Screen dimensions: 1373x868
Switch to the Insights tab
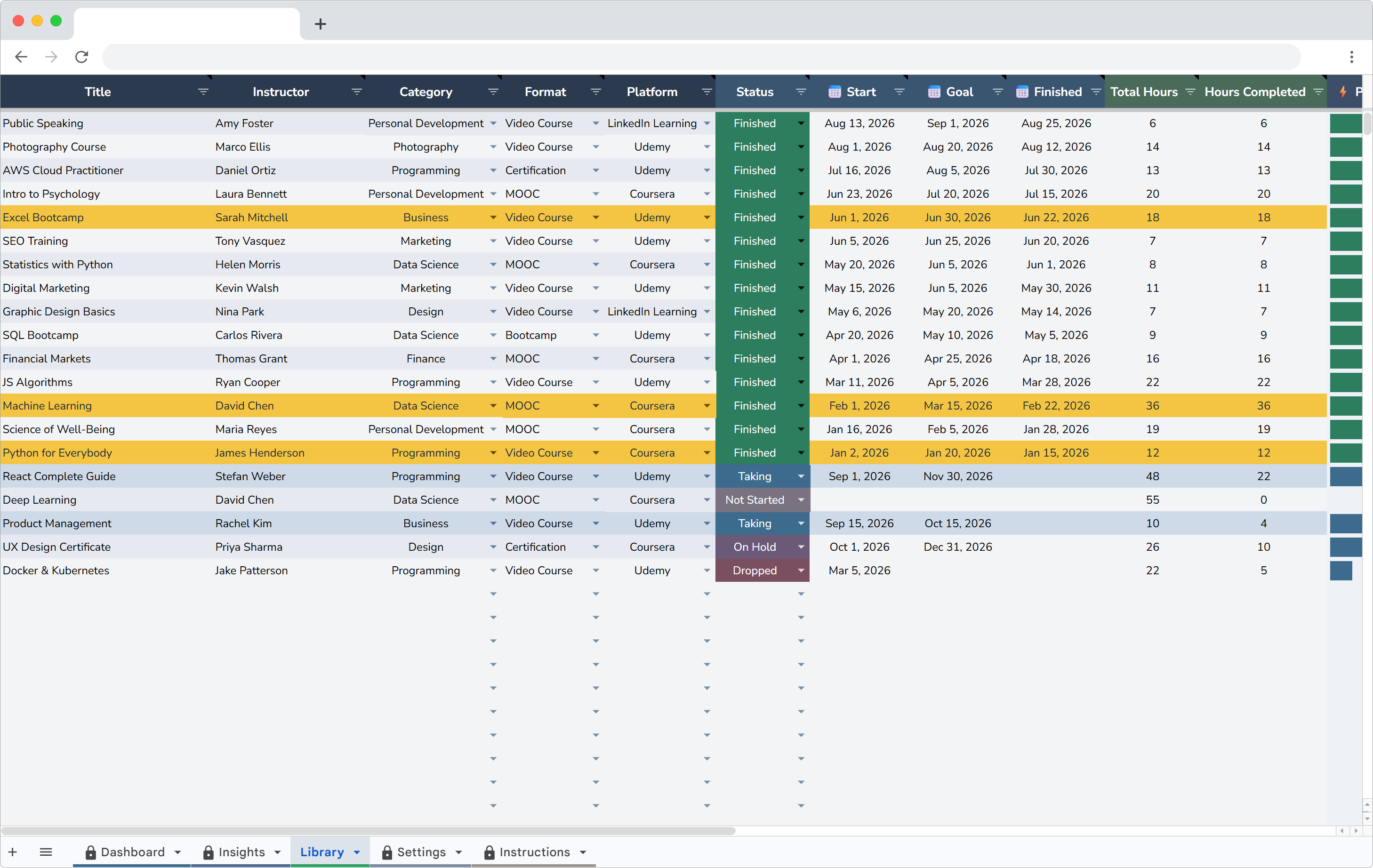tap(242, 852)
